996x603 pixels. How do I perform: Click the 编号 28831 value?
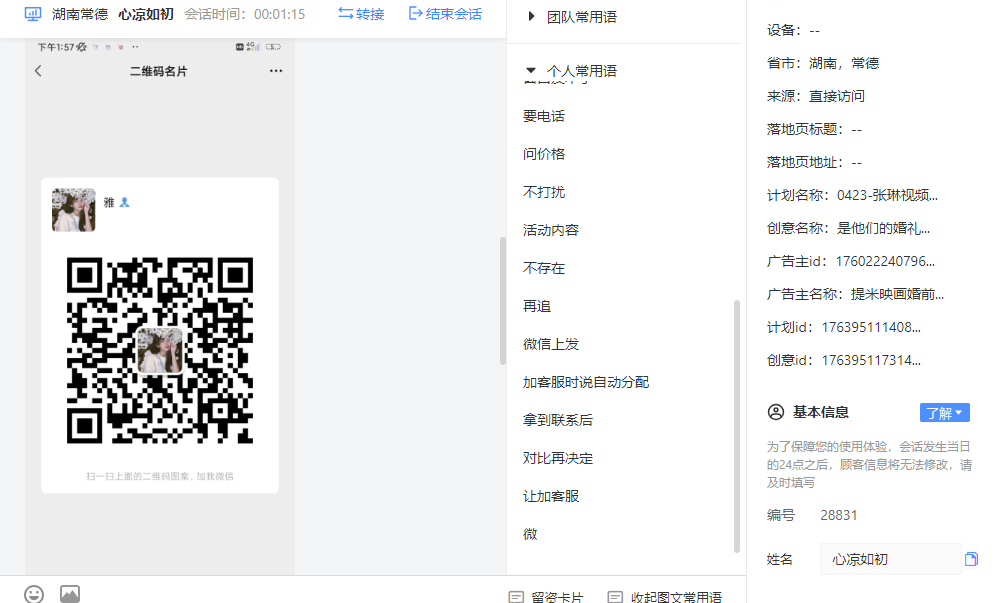click(838, 515)
